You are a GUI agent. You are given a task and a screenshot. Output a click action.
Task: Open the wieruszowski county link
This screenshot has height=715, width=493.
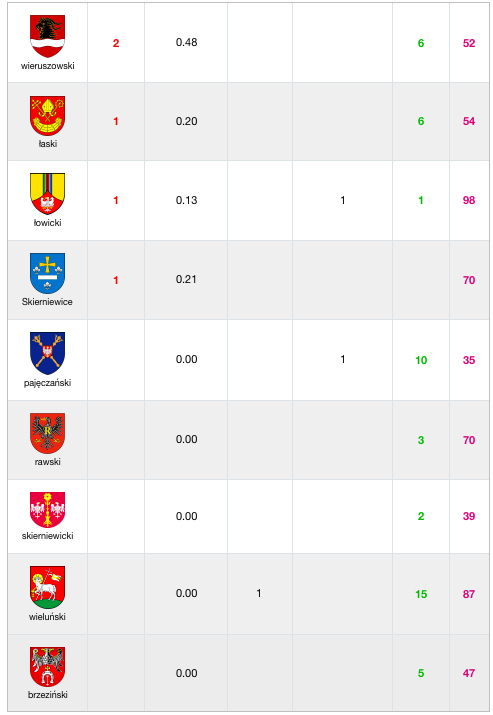tap(47, 66)
